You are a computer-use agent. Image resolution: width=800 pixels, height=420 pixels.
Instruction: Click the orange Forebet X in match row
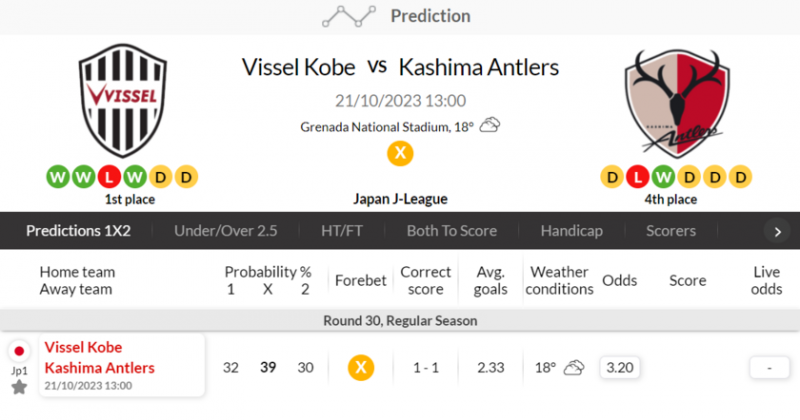click(361, 367)
